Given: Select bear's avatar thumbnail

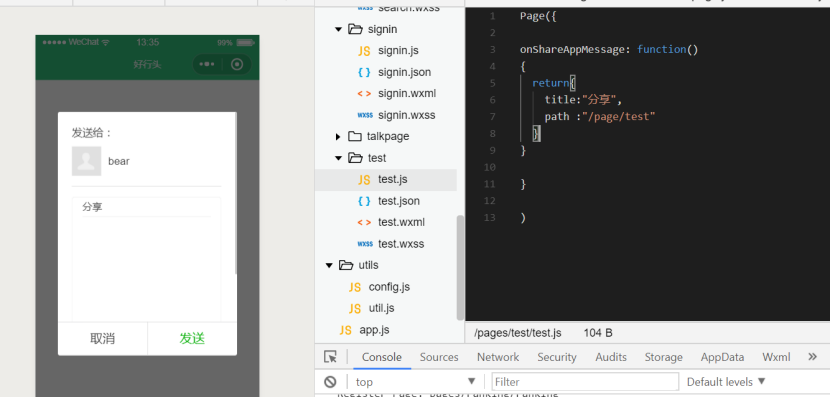Looking at the screenshot, I should click(x=86, y=161).
